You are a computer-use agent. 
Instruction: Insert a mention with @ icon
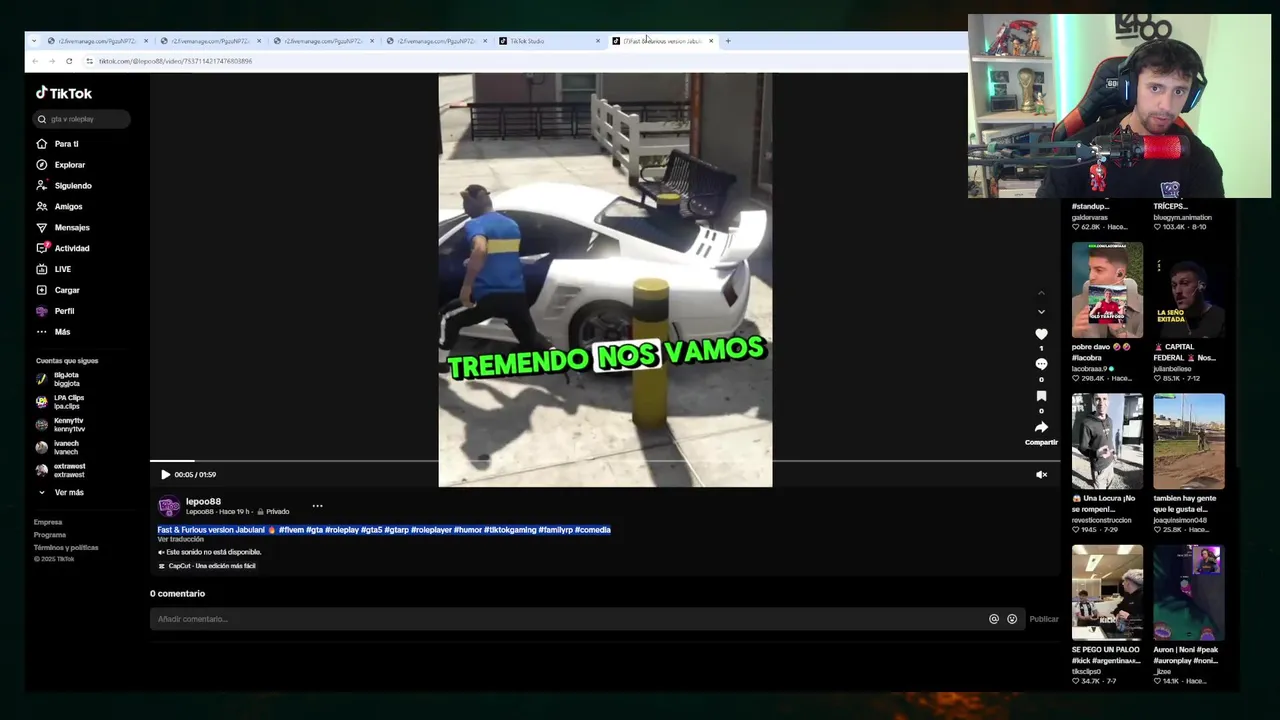[994, 619]
